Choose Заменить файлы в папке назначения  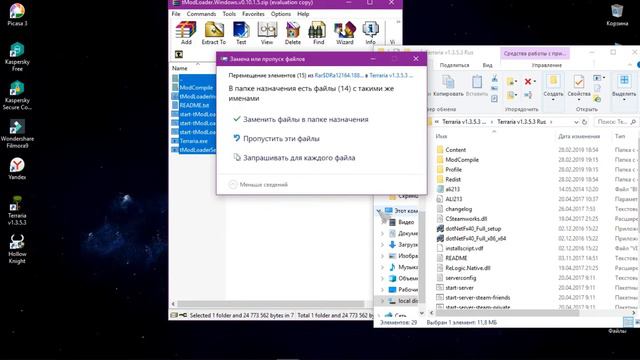pyautogui.click(x=300, y=119)
